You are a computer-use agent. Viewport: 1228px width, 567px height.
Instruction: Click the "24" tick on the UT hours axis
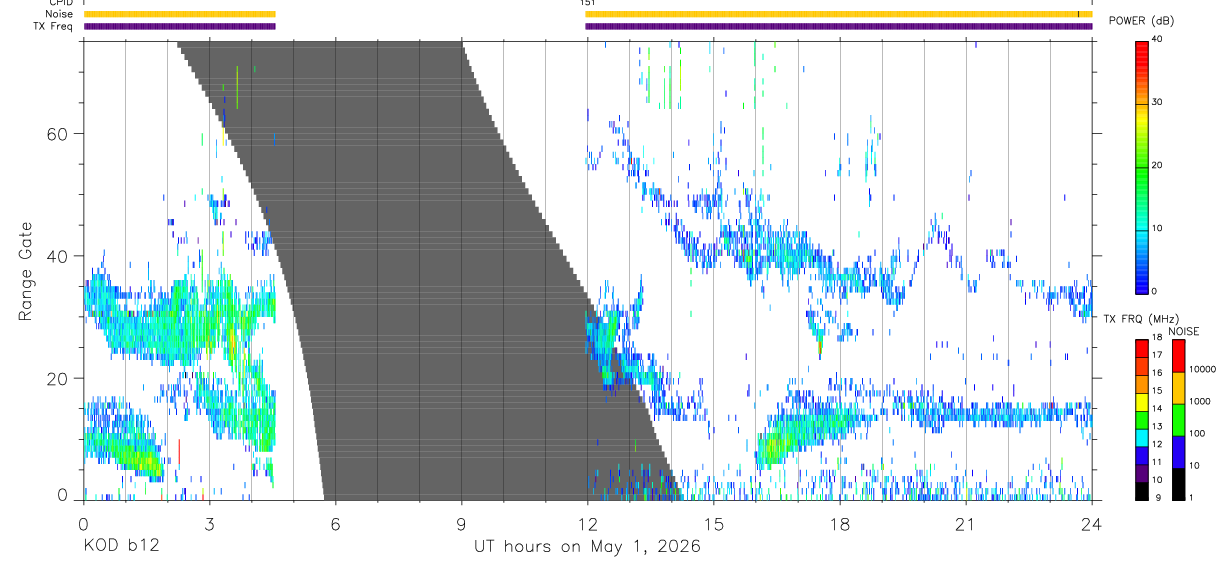[1091, 523]
